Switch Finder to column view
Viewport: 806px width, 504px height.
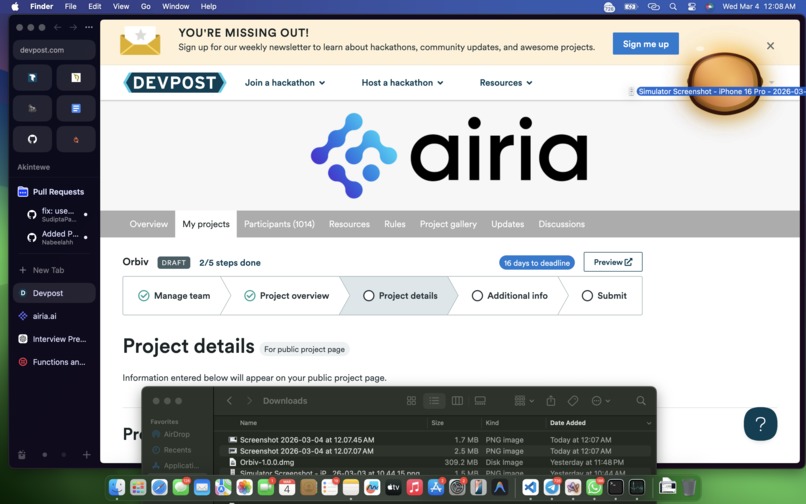pyautogui.click(x=457, y=401)
